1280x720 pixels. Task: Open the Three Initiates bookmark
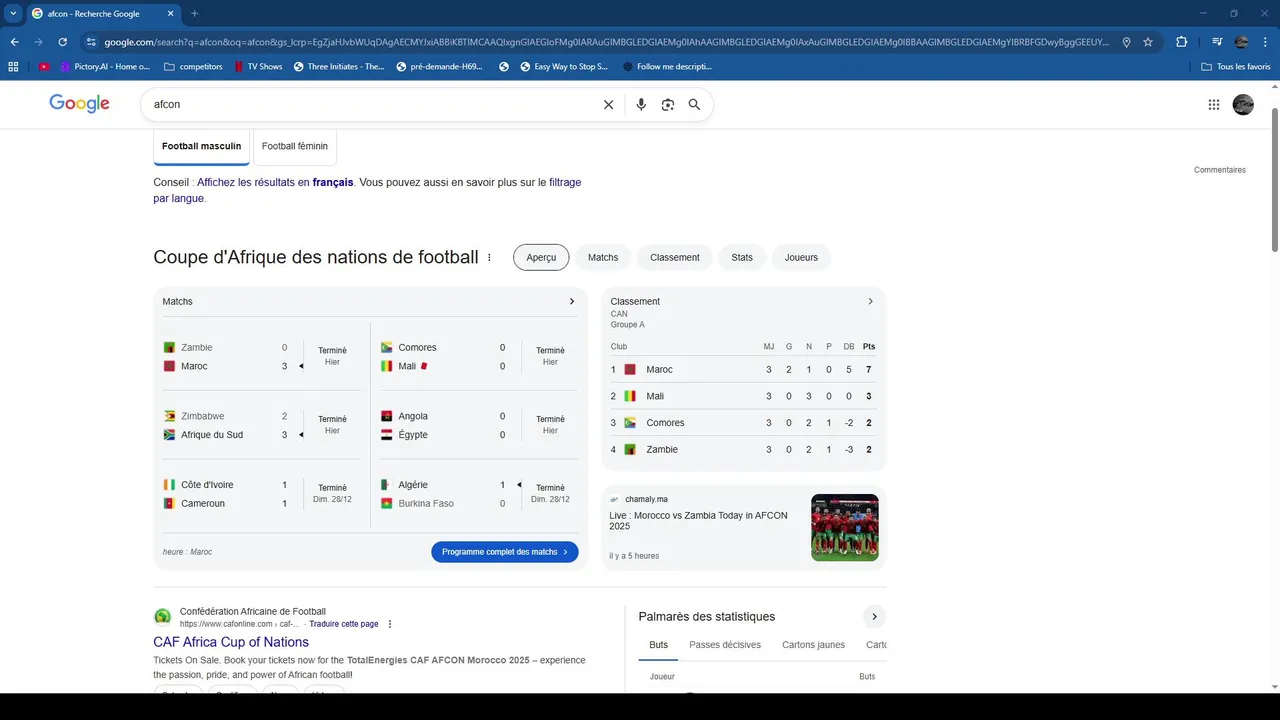339,67
